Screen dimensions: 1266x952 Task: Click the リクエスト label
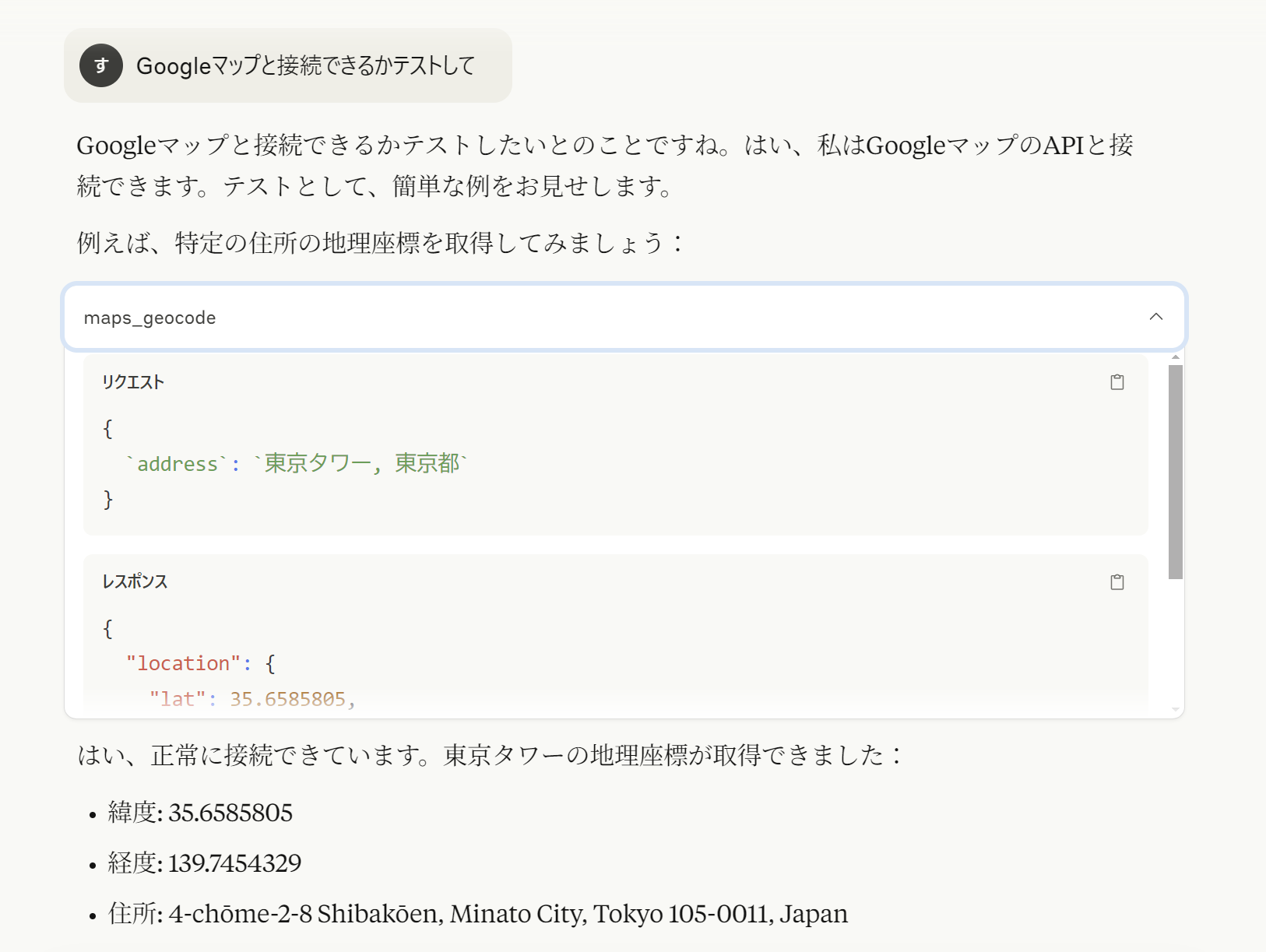click(x=133, y=382)
